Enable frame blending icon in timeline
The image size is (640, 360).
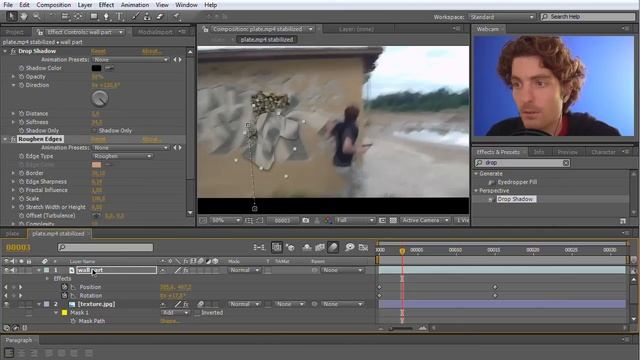(320, 247)
